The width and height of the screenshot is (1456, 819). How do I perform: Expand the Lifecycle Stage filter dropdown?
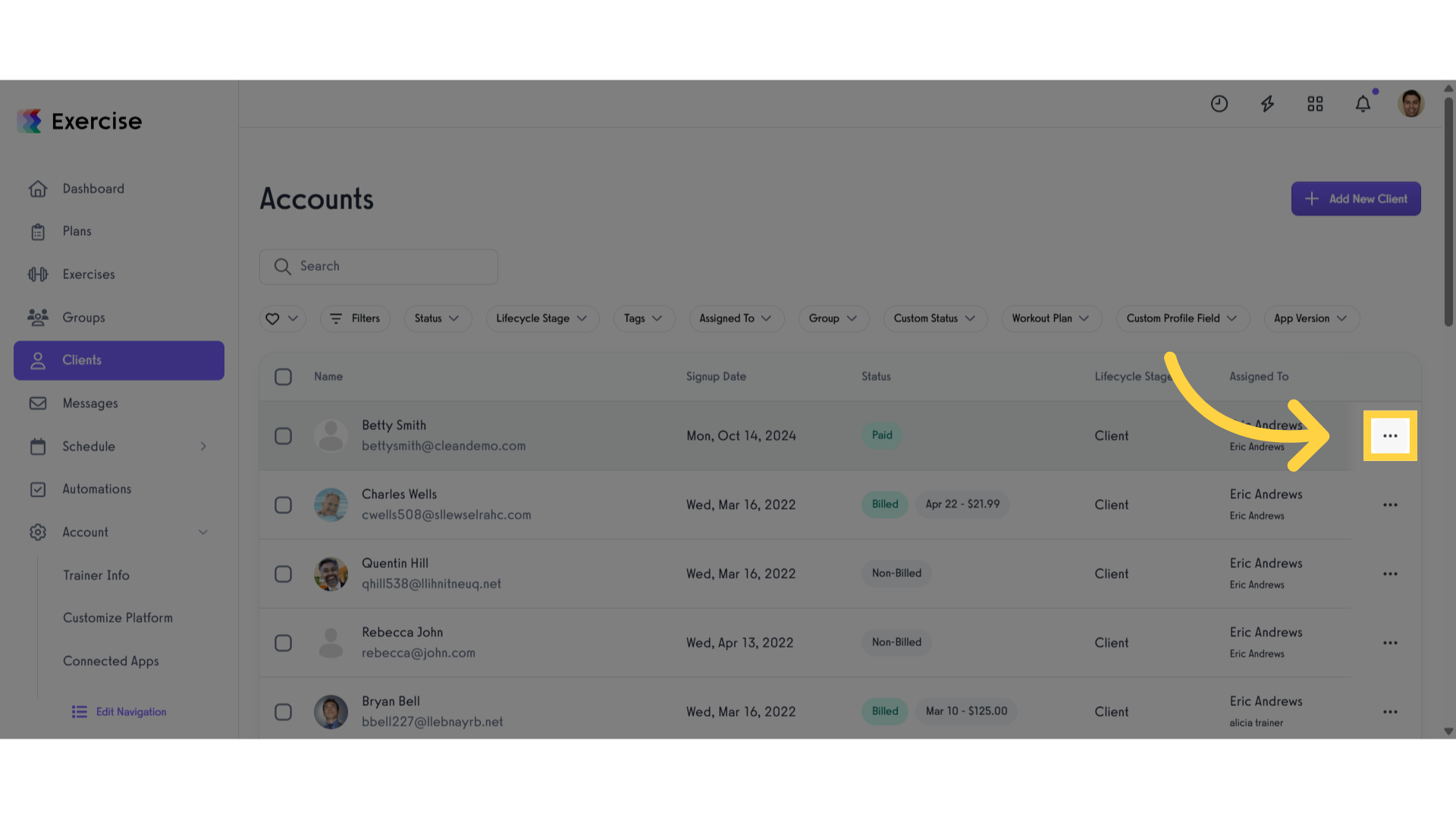tap(542, 318)
